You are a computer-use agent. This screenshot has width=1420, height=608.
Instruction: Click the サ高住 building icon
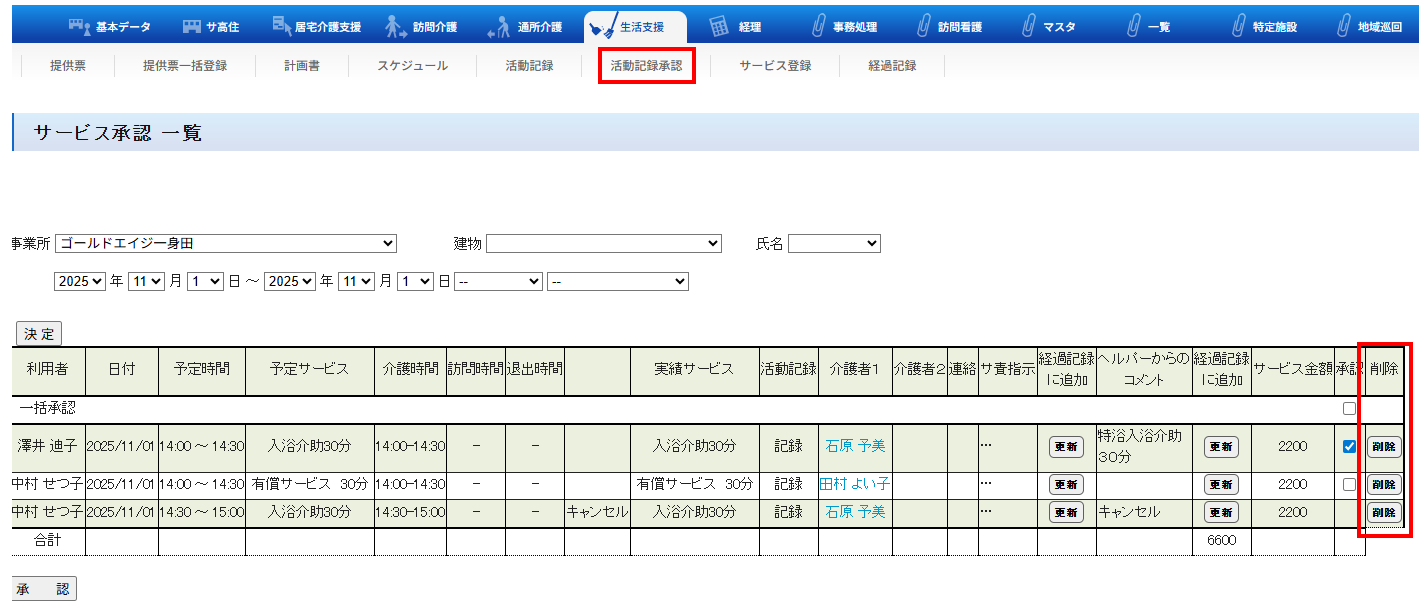click(x=192, y=27)
